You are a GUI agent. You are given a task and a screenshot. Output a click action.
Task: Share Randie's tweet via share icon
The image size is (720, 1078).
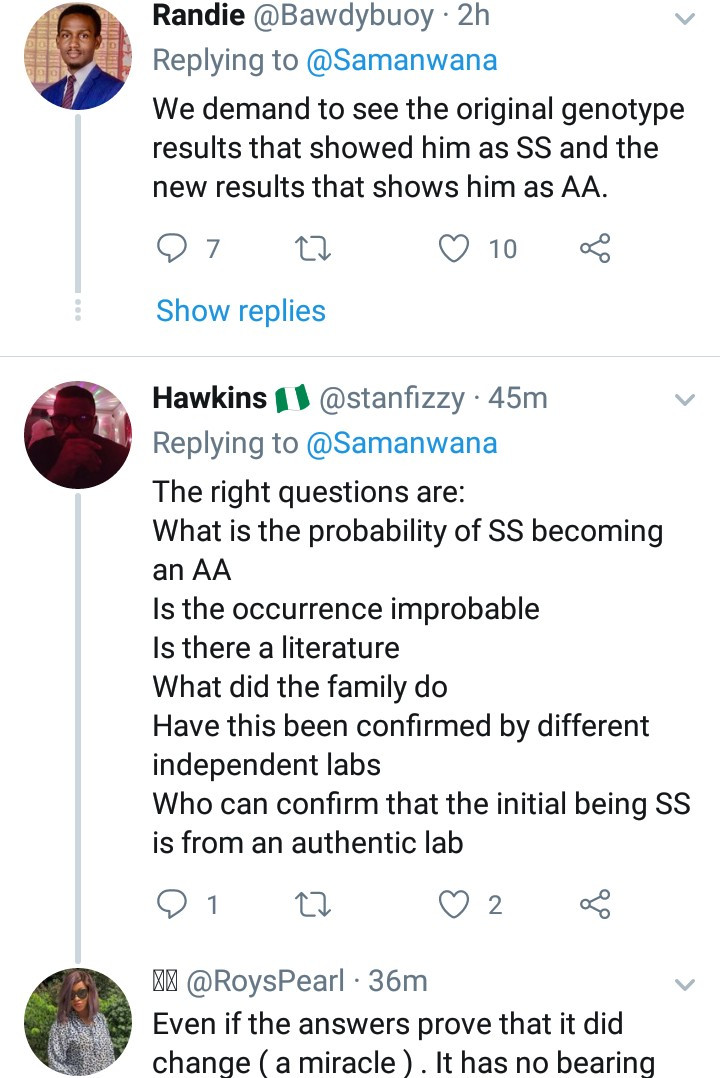[x=595, y=248]
